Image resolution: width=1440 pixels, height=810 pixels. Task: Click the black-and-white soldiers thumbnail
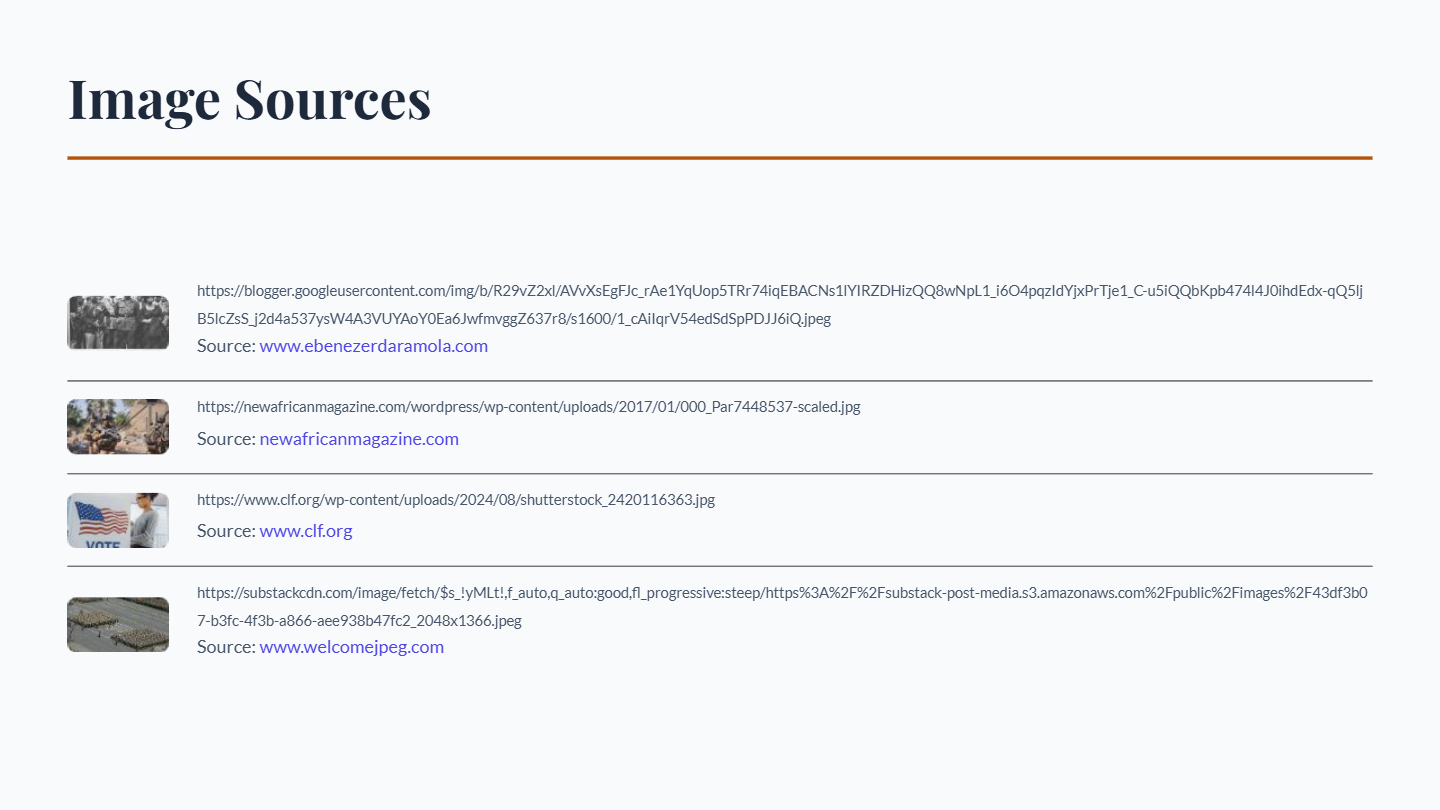(x=118, y=323)
